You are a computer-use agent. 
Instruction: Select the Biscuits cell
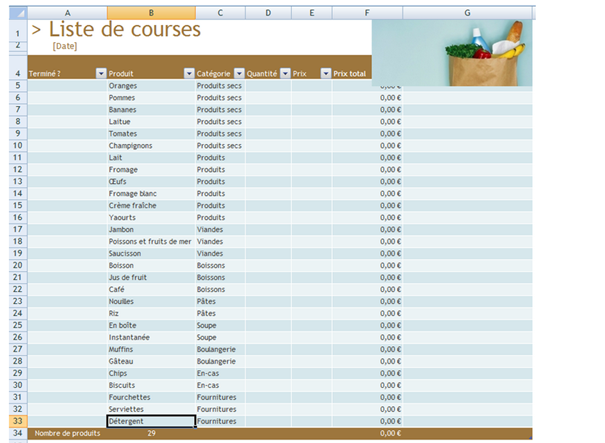pos(151,385)
